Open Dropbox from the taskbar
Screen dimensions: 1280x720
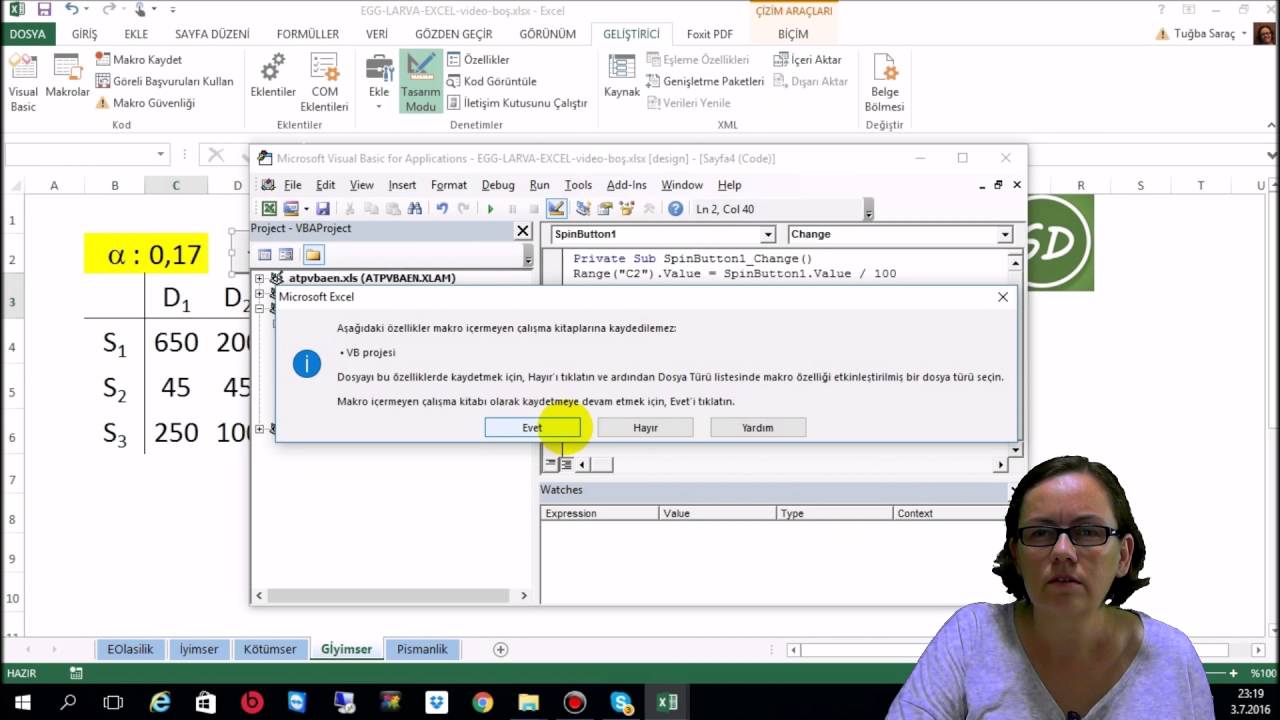pyautogui.click(x=436, y=702)
